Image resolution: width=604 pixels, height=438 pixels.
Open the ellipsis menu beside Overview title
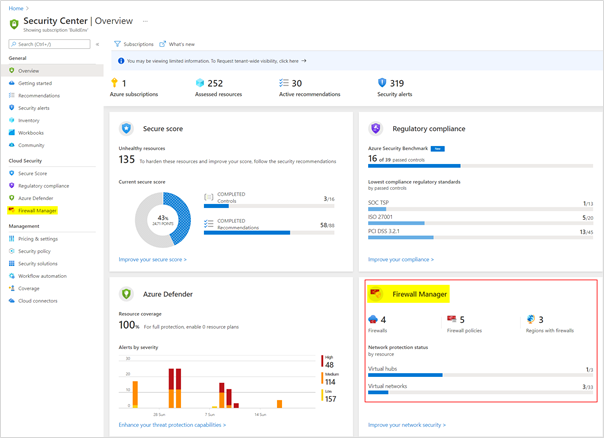coord(145,21)
